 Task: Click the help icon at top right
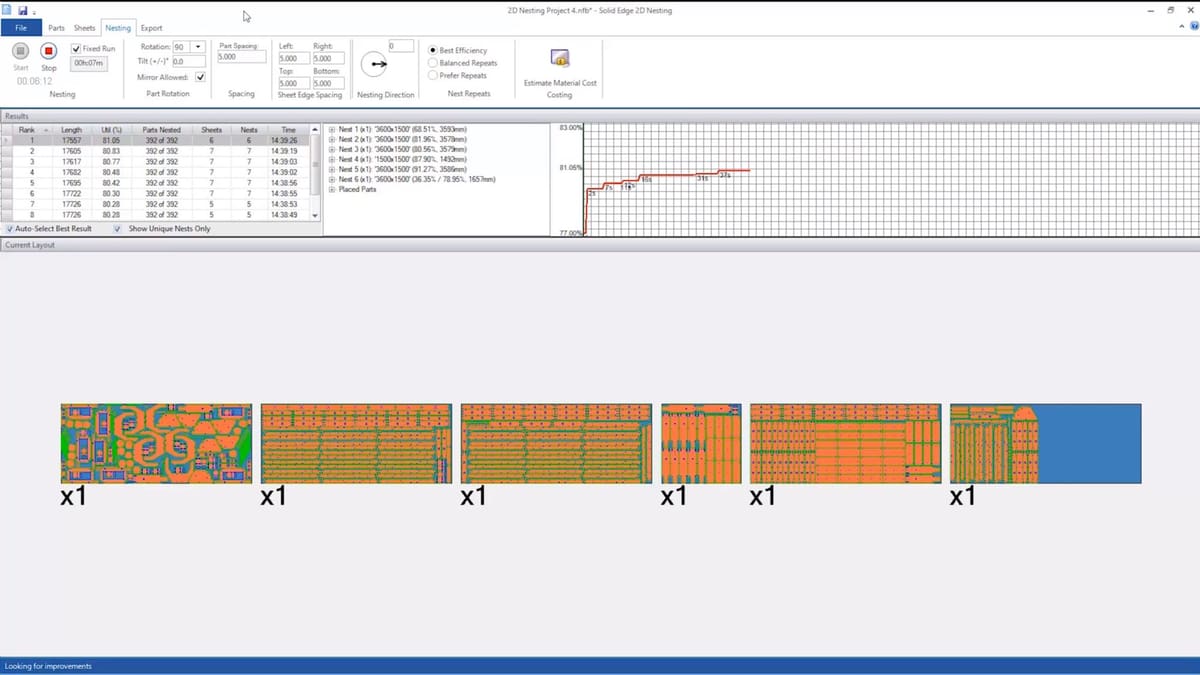tap(1193, 28)
